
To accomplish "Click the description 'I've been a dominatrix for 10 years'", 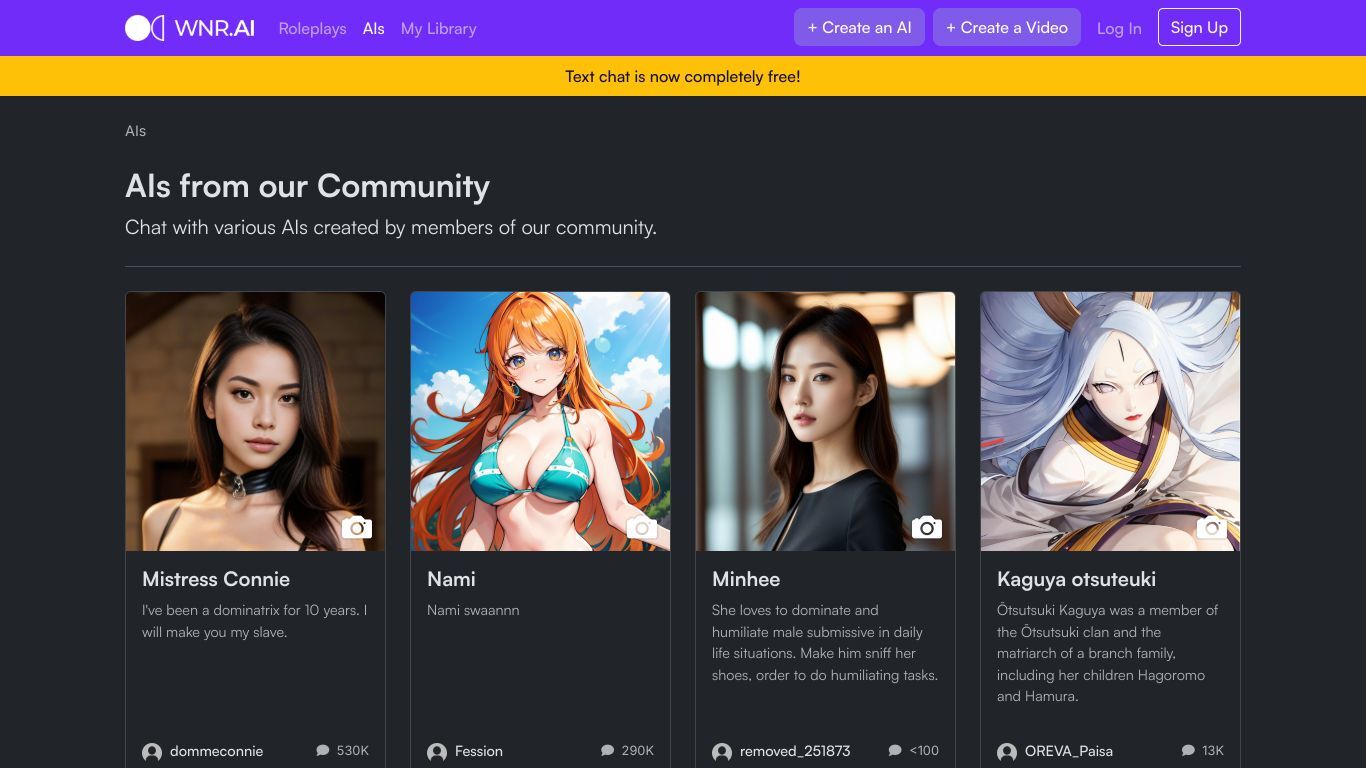I will point(255,621).
